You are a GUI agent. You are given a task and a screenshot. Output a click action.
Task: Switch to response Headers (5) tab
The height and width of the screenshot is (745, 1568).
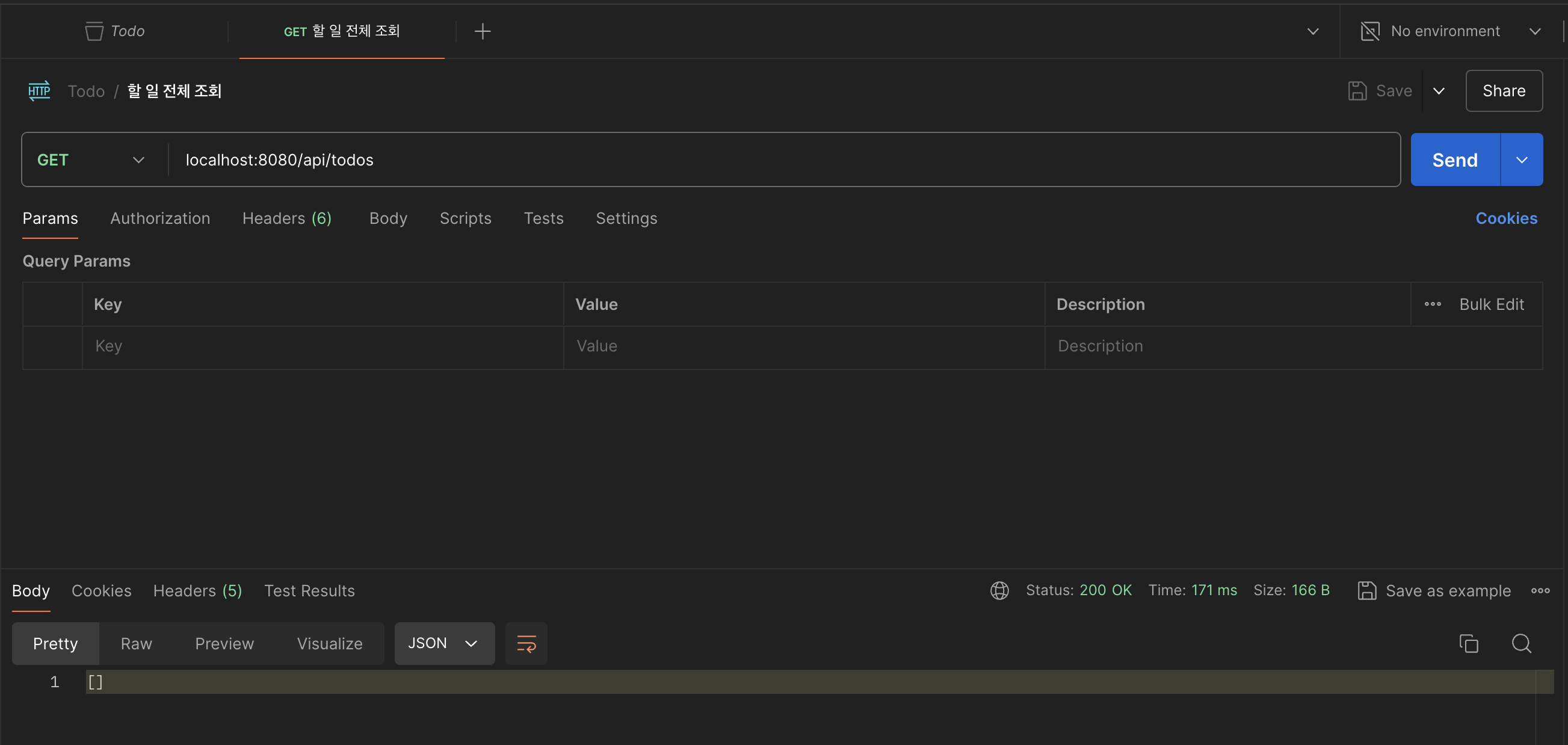(197, 590)
